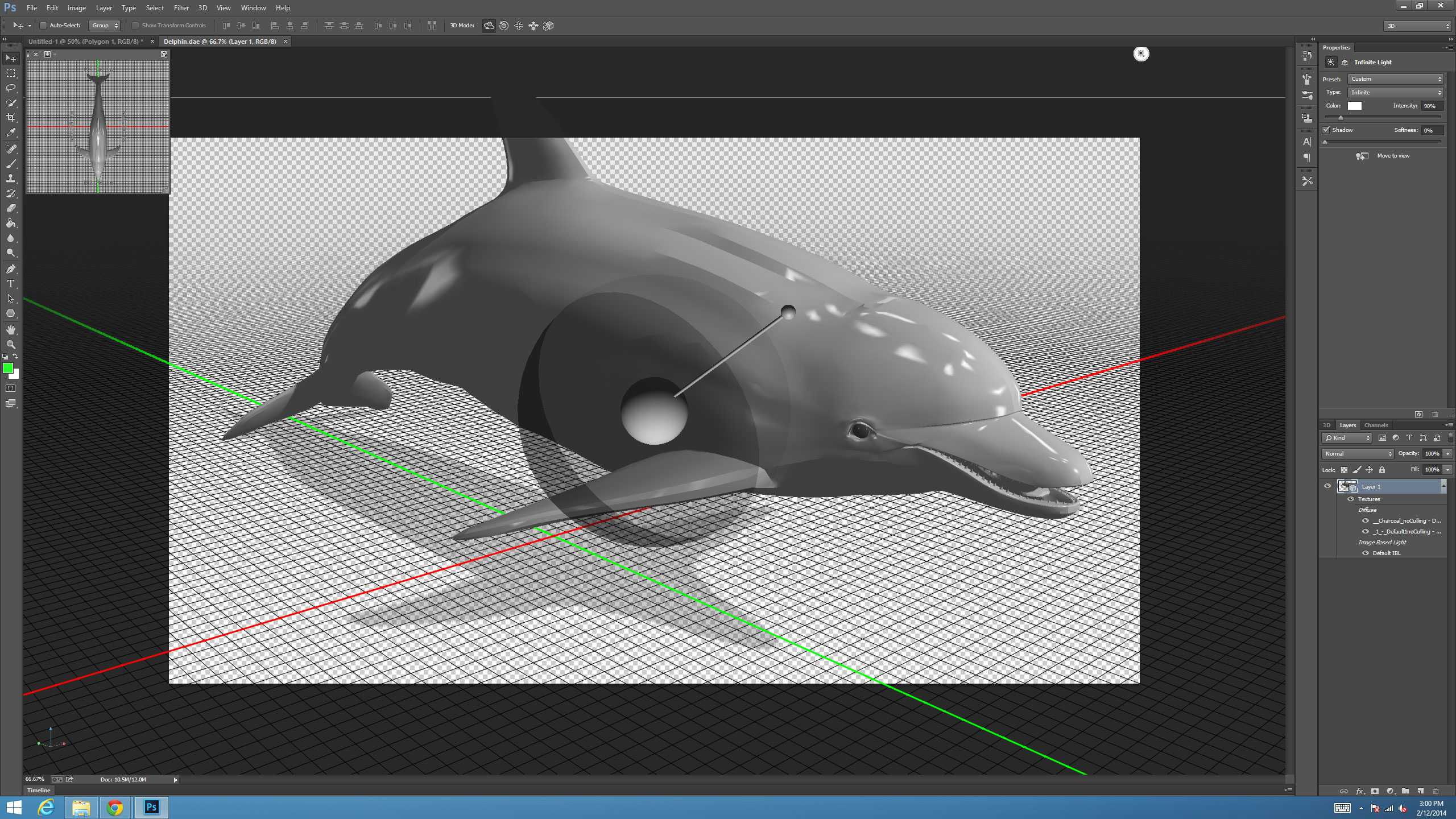This screenshot has width=1456, height=819.
Task: Drag the Intensity slider for Infinite Light
Action: 1340,118
